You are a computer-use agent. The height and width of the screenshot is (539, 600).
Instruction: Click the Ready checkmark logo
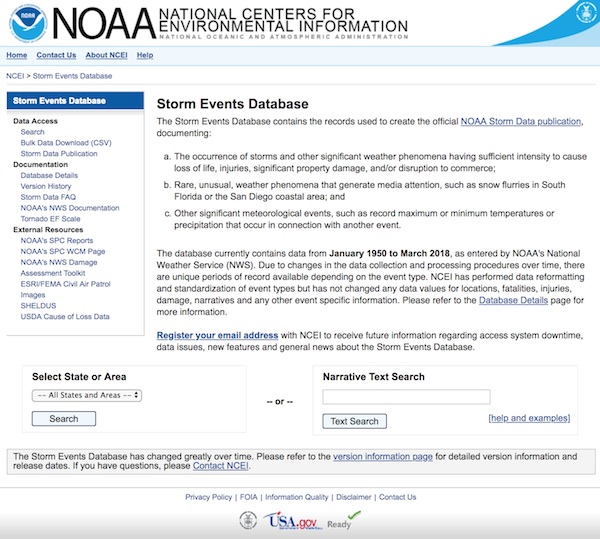click(x=344, y=521)
